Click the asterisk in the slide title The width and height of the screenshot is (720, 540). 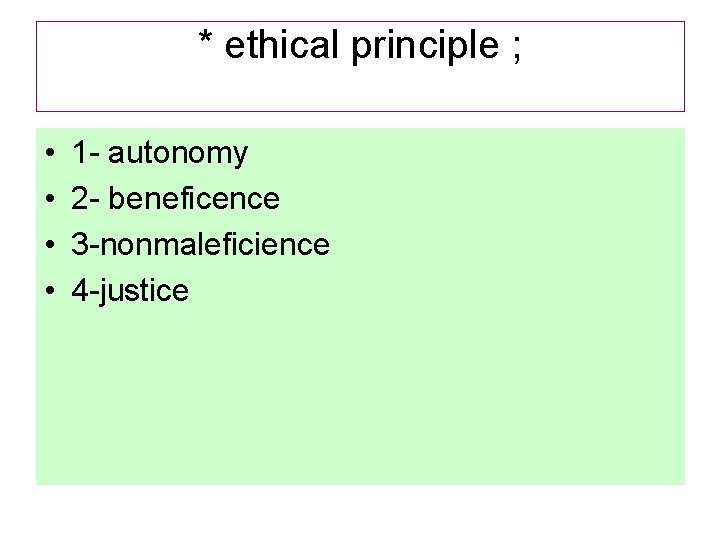(x=206, y=42)
